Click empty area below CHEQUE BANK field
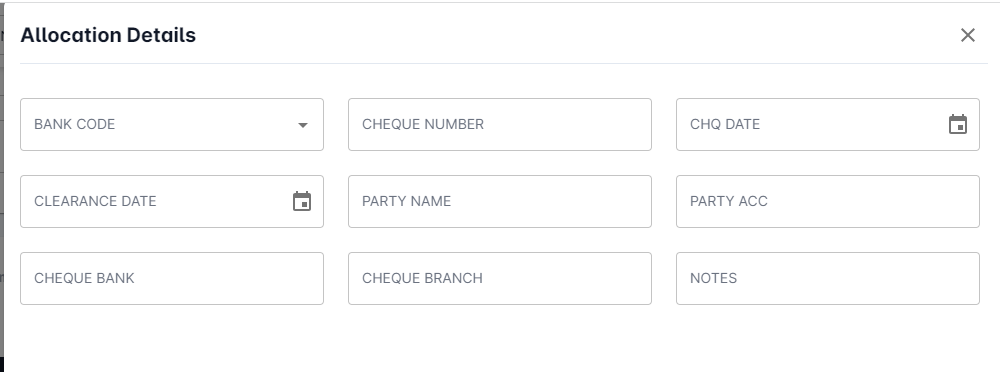1000x372 pixels. [x=172, y=338]
